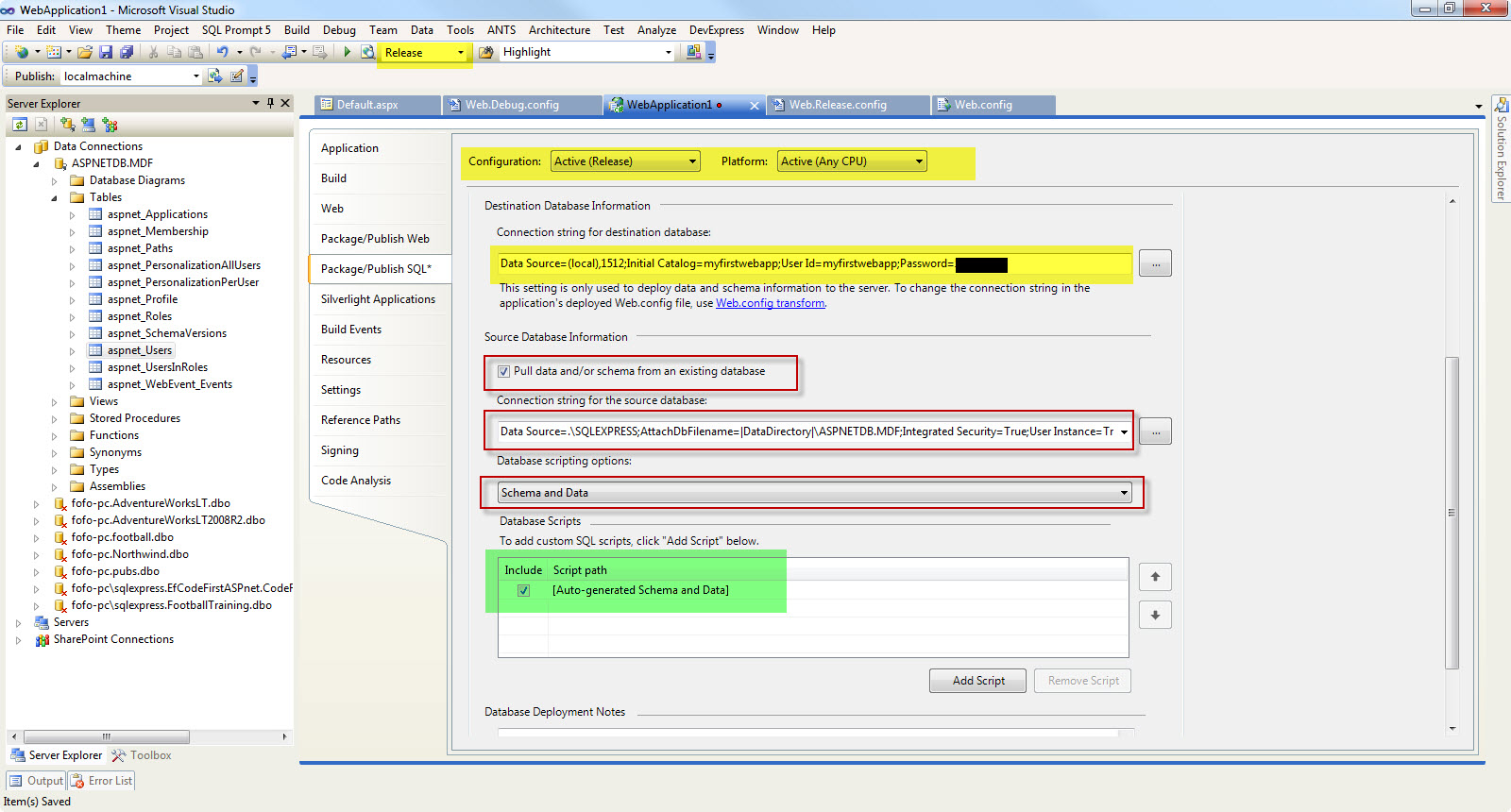
Task: Click the Navigate Backward icon
Action: pyautogui.click(x=289, y=52)
